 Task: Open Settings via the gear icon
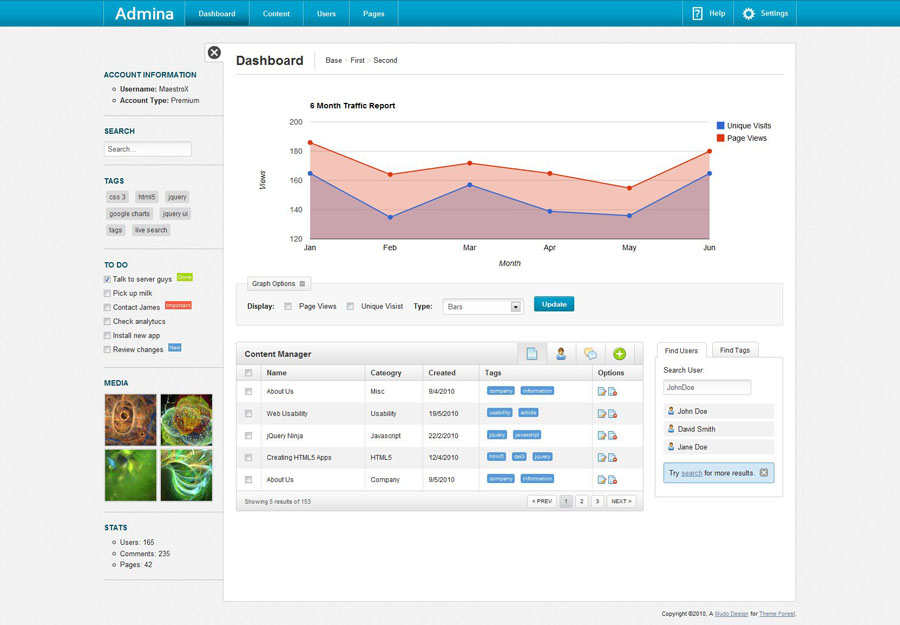(x=748, y=14)
